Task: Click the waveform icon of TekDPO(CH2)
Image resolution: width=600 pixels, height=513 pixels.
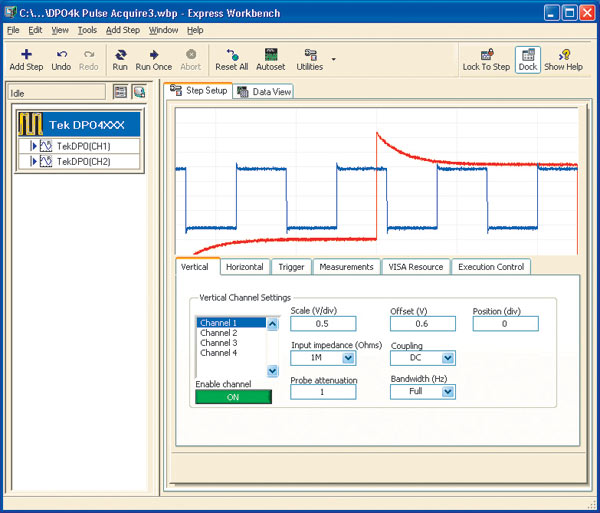Action: pyautogui.click(x=46, y=161)
